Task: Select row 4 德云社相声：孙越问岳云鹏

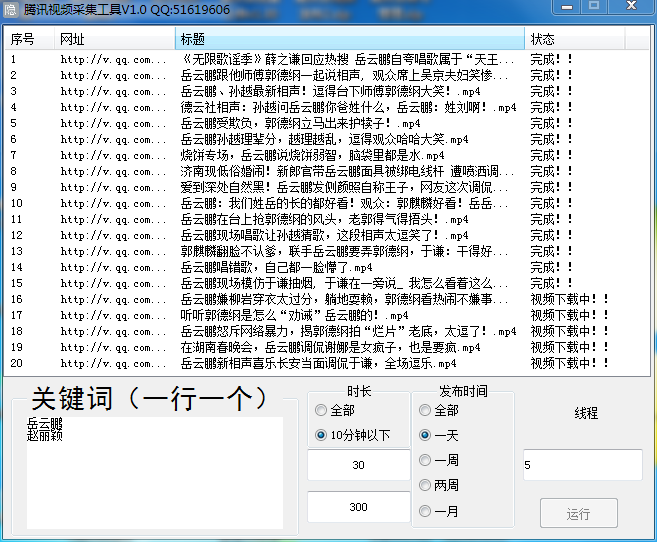Action: pyautogui.click(x=327, y=107)
